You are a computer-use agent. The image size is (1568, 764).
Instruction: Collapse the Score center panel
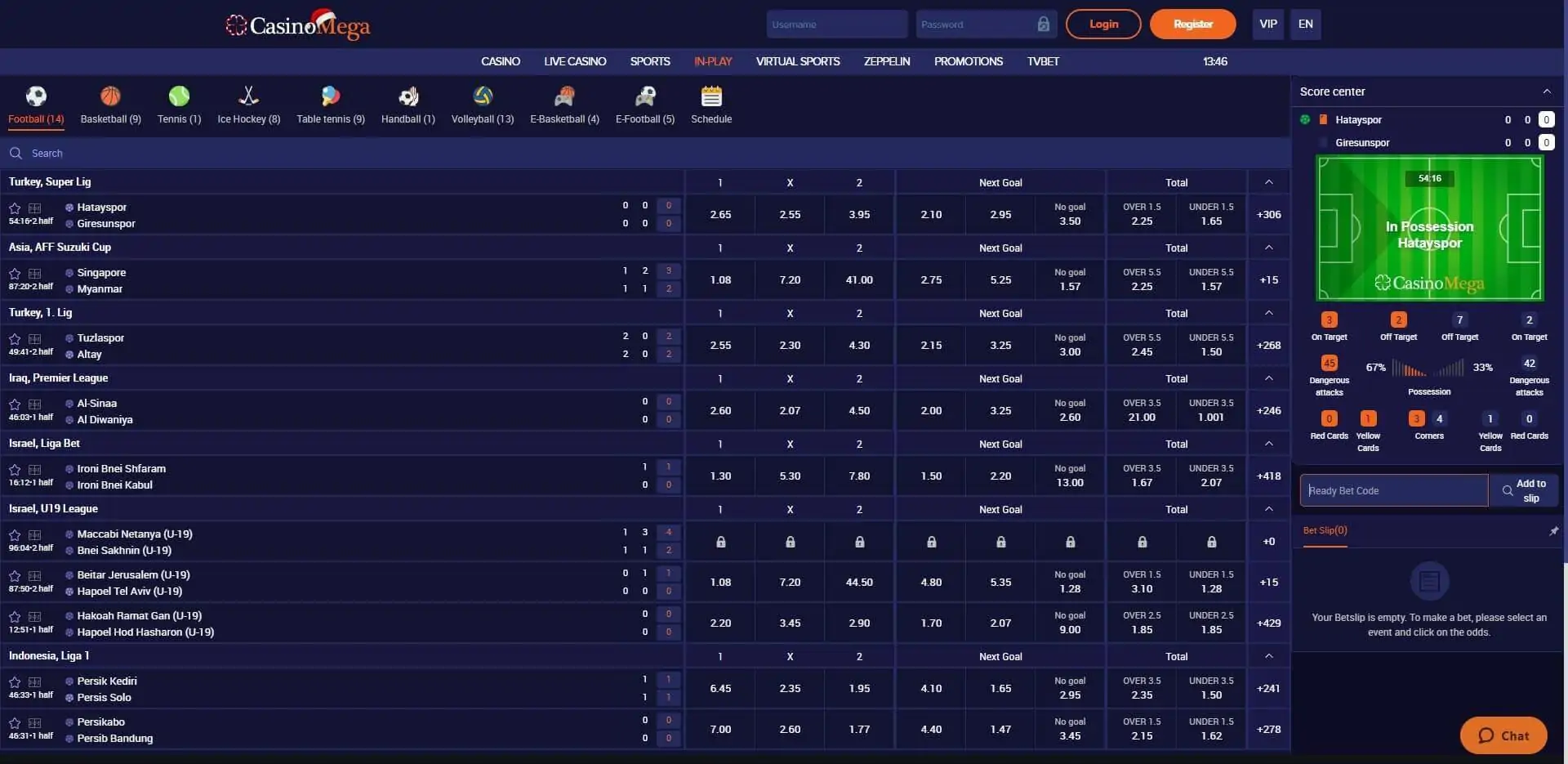(x=1548, y=92)
